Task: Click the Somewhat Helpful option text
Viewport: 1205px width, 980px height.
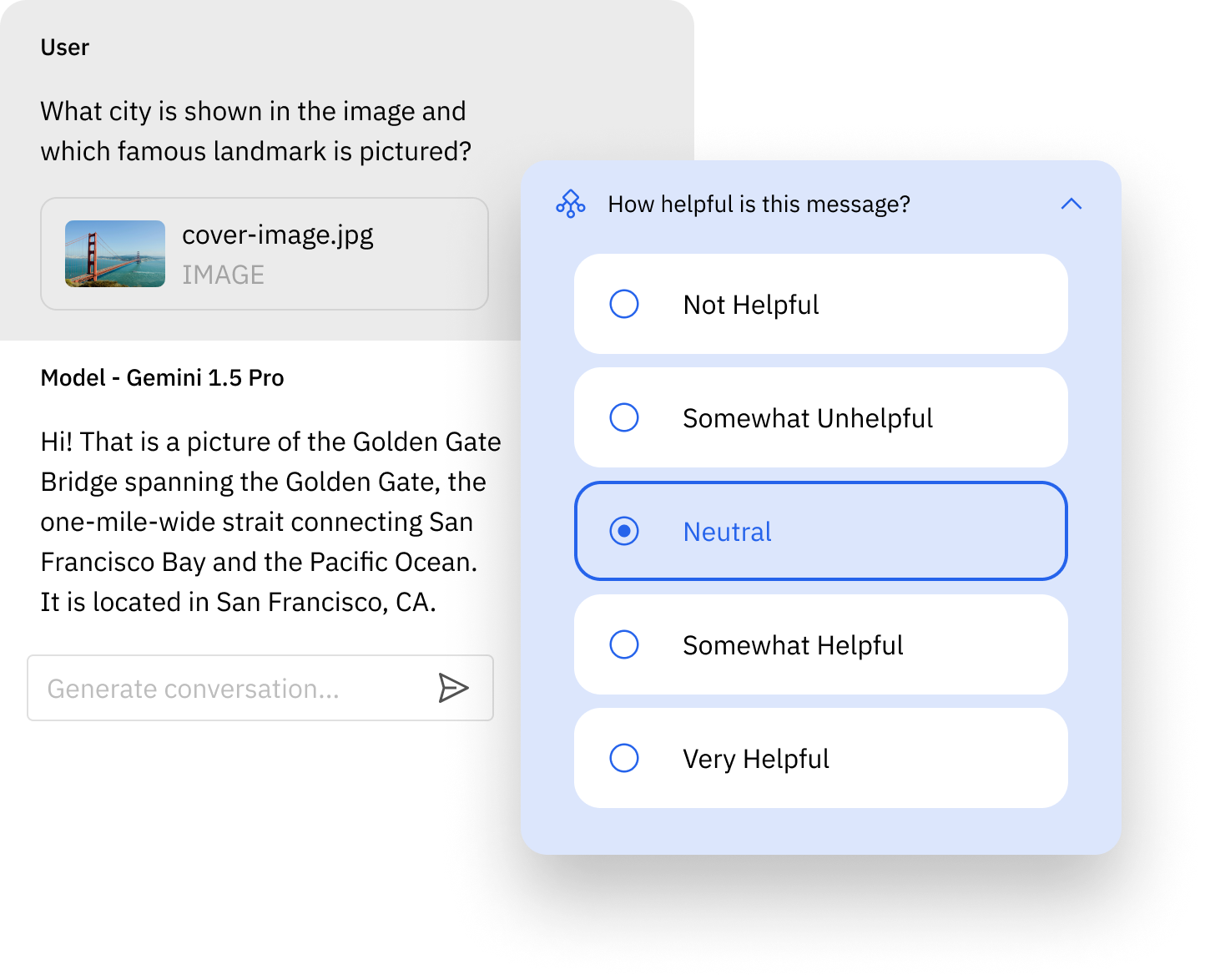Action: 793,645
